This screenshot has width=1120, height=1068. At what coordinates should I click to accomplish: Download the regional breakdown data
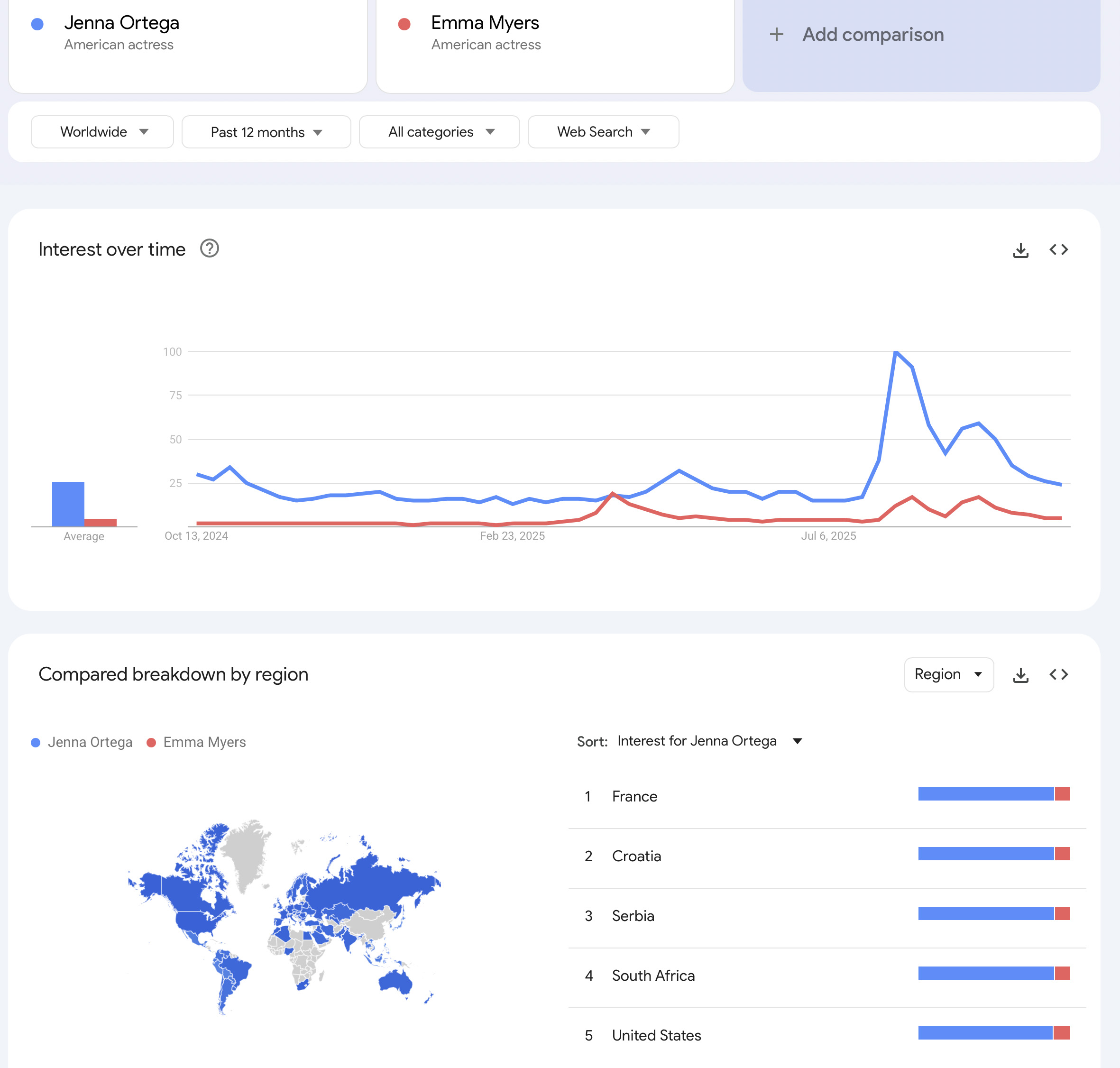click(x=1020, y=675)
